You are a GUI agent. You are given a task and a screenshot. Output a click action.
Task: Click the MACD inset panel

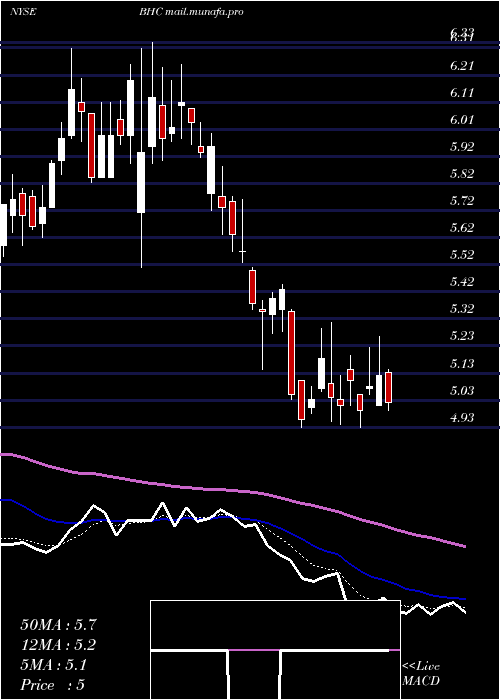pos(275,650)
